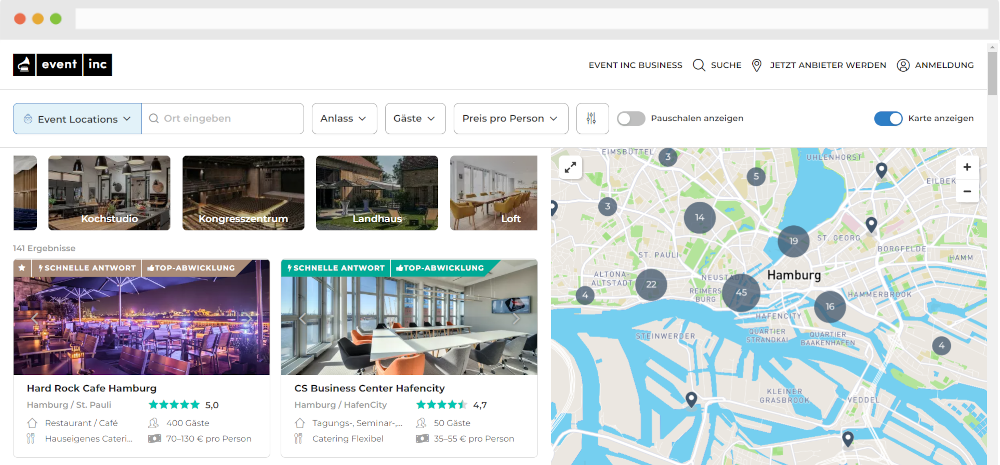Click the map pin south of Veddel
Screen dimensions: 1000x465
click(x=848, y=439)
